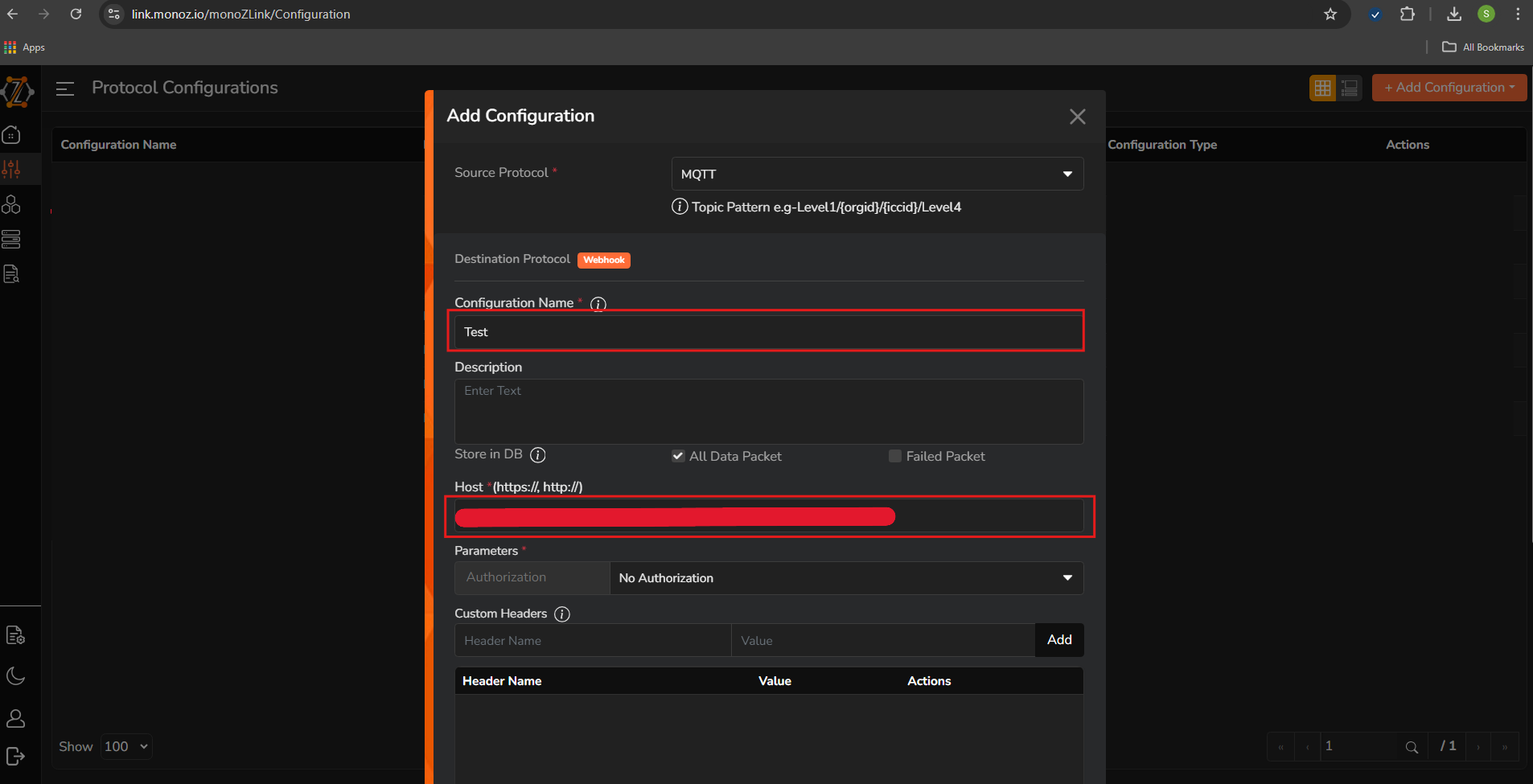Click the hamburger menu icon beside Protocol Configurations
This screenshot has height=784, width=1533.
point(65,88)
